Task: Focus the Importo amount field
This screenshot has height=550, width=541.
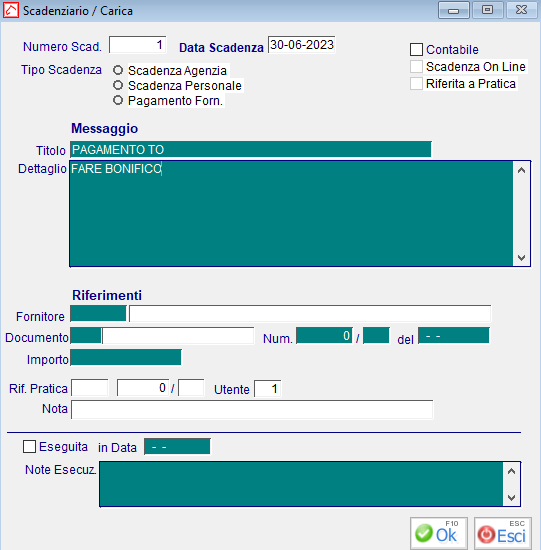Action: [x=126, y=357]
